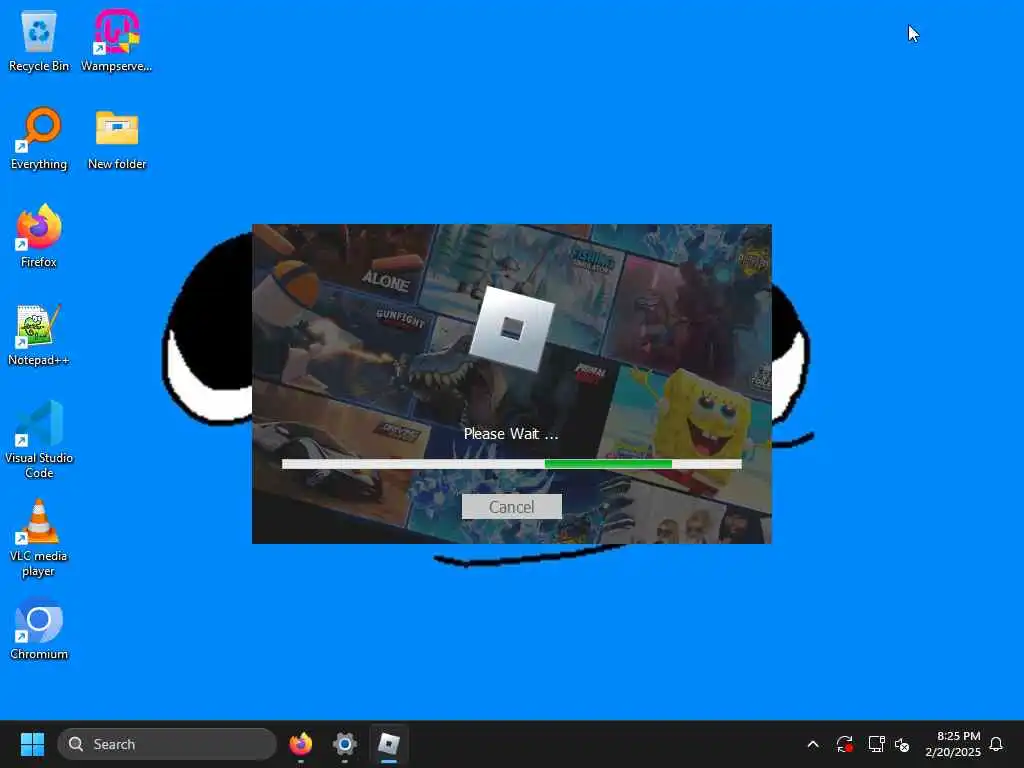Open the Windows Start menu
The image size is (1024, 768).
32,744
